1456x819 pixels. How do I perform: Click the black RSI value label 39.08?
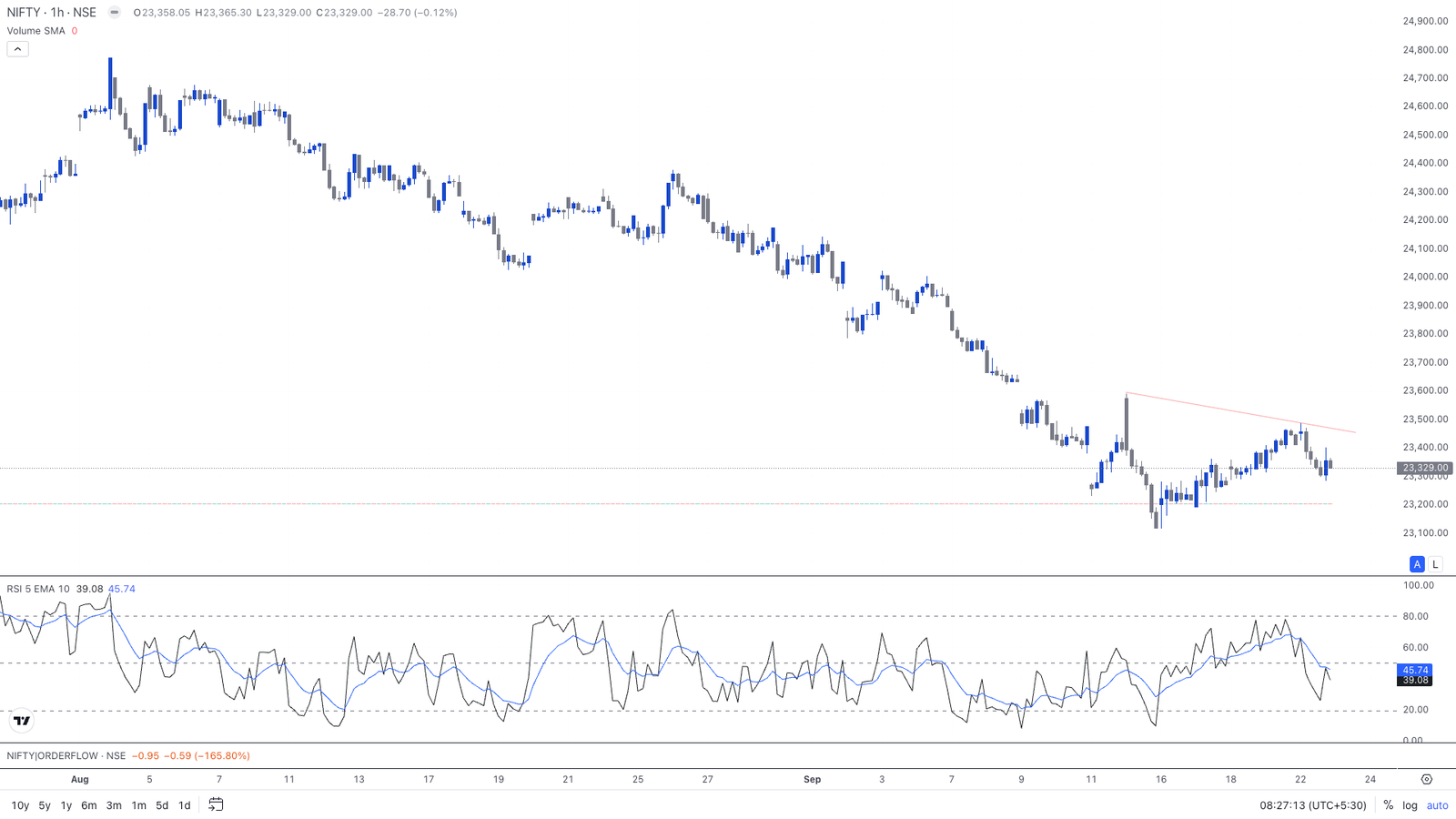(x=1415, y=681)
